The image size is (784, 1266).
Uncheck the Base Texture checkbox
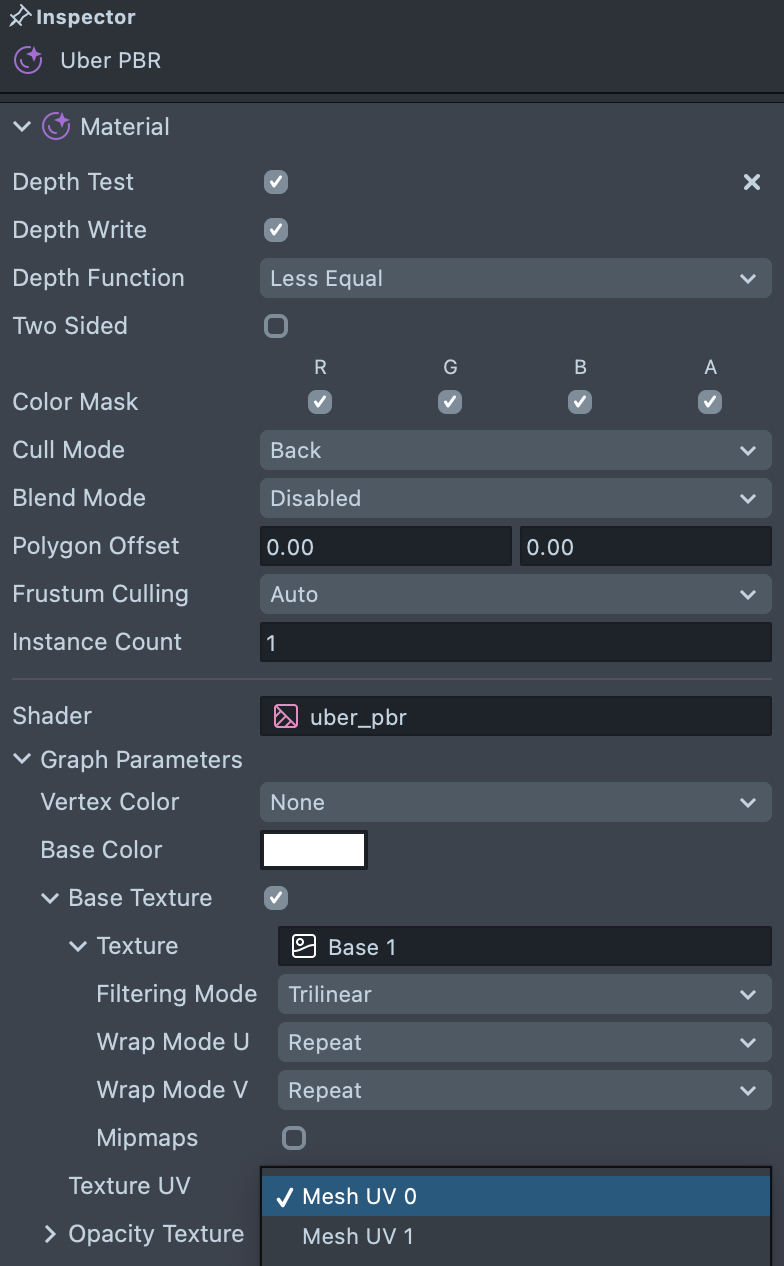(x=276, y=898)
